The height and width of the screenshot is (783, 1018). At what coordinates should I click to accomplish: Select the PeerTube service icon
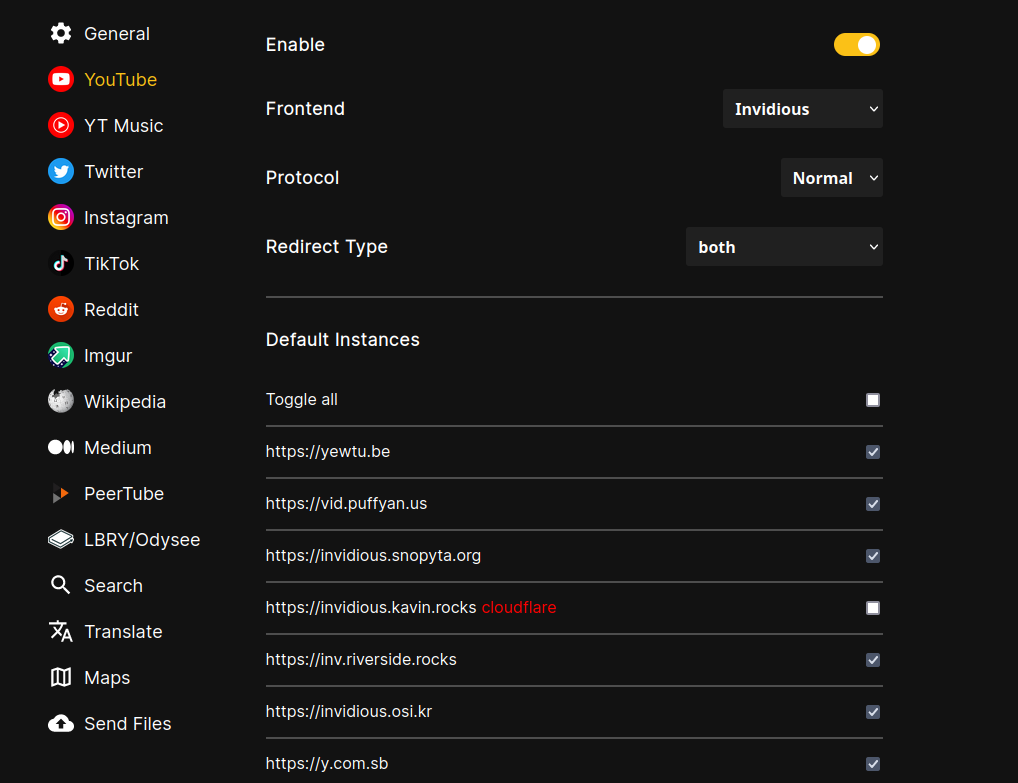coord(60,493)
